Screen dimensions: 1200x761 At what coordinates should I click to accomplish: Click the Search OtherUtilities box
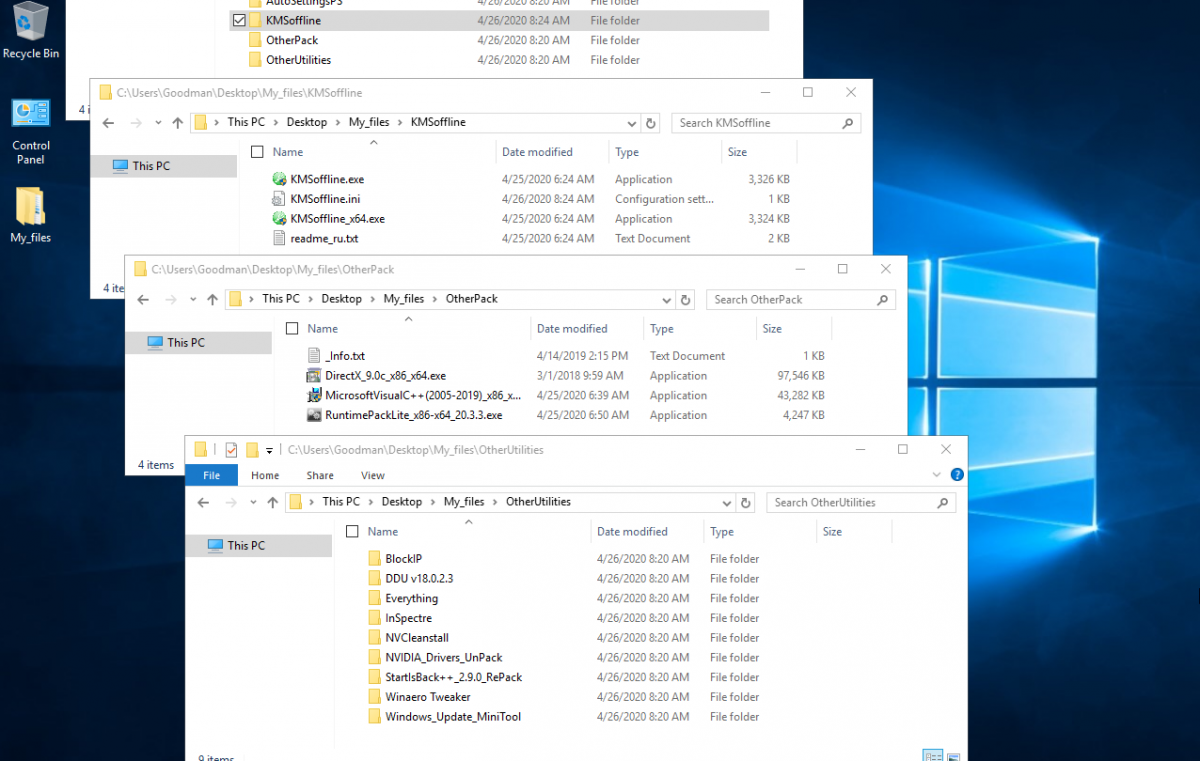click(861, 502)
